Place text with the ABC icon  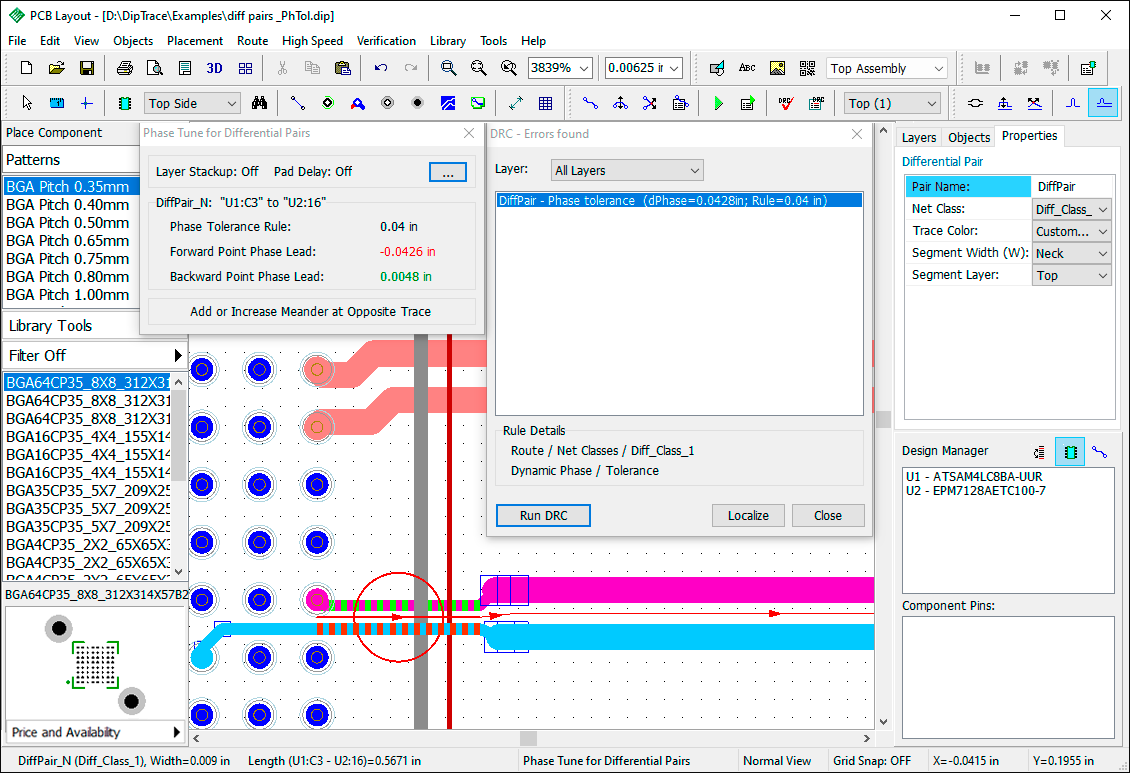tap(747, 68)
